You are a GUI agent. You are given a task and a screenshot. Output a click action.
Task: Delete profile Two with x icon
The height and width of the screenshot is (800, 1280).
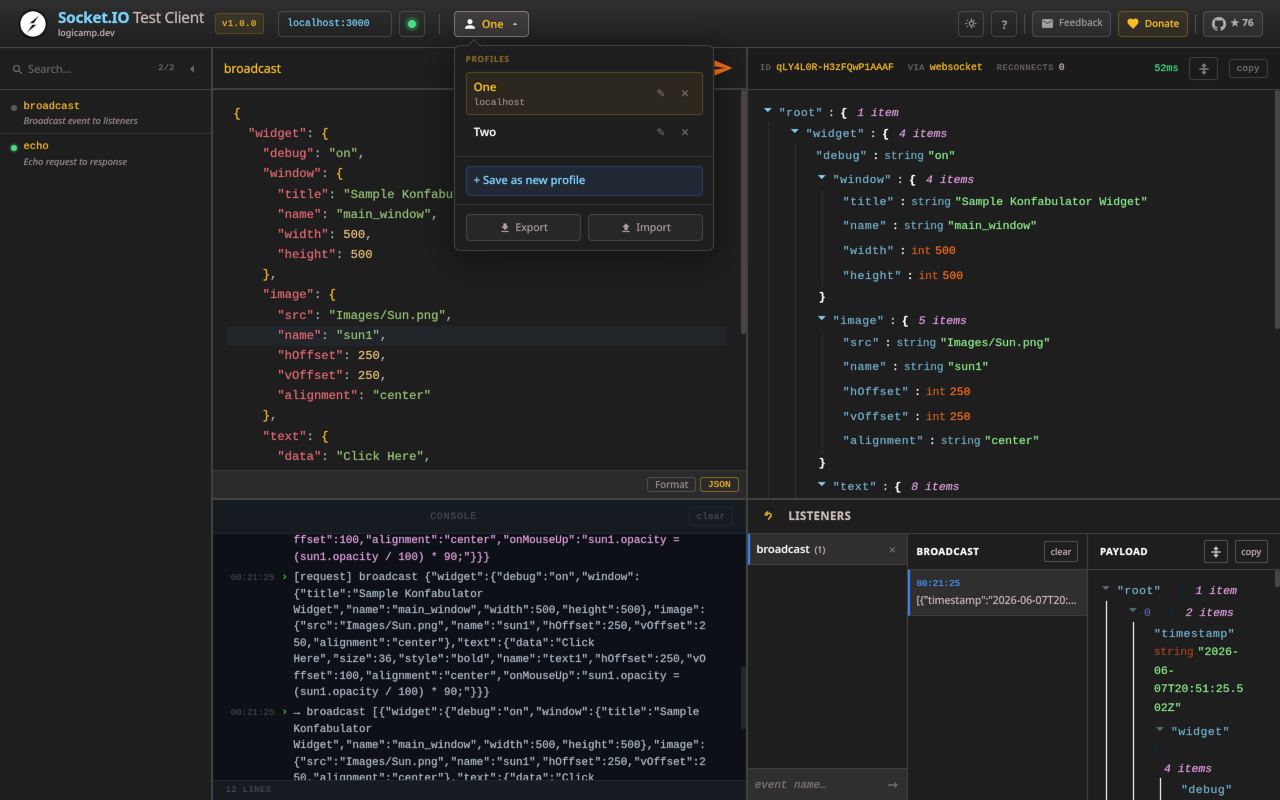point(685,132)
